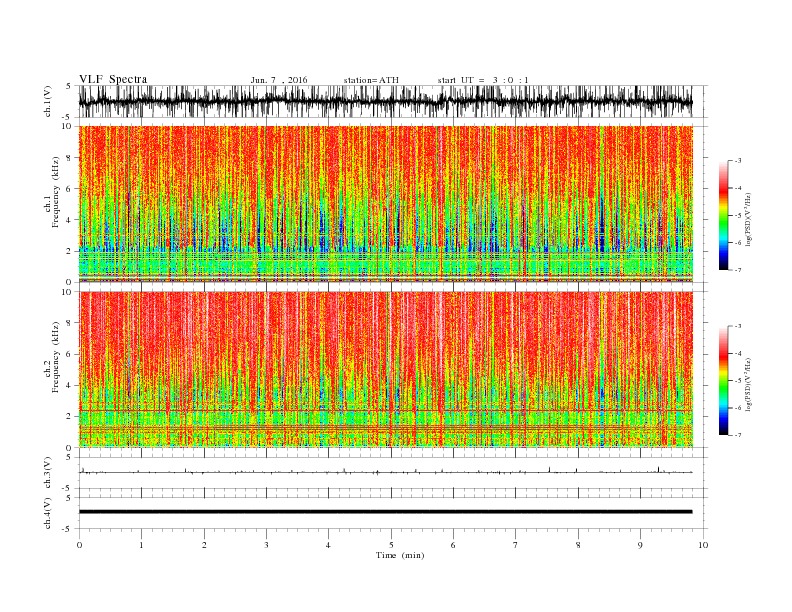
Task: Click the 'start UT = 3 :0 :1' header text
Action: click(x=483, y=80)
